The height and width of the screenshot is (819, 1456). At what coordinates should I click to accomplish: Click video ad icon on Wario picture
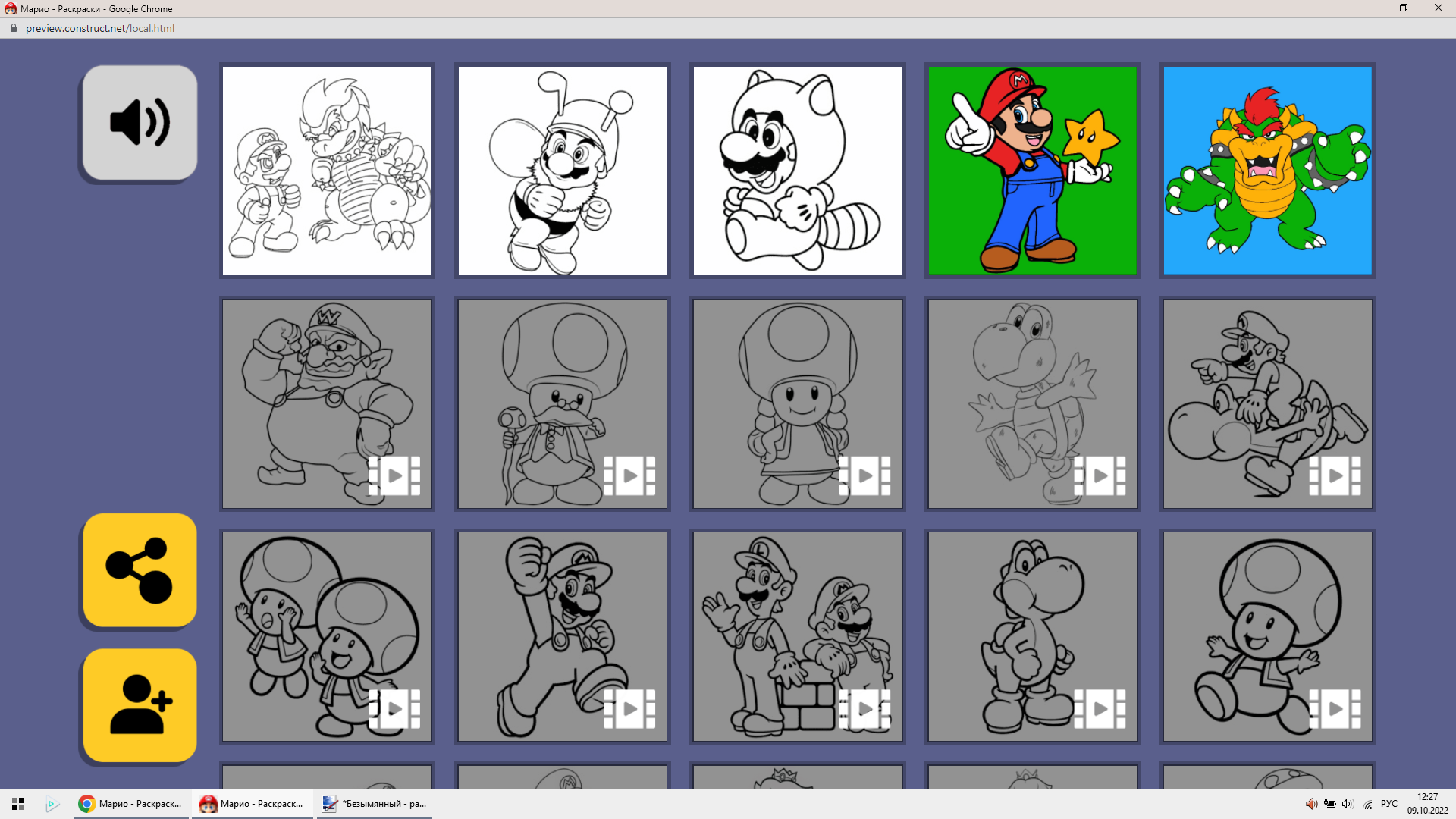click(x=394, y=476)
